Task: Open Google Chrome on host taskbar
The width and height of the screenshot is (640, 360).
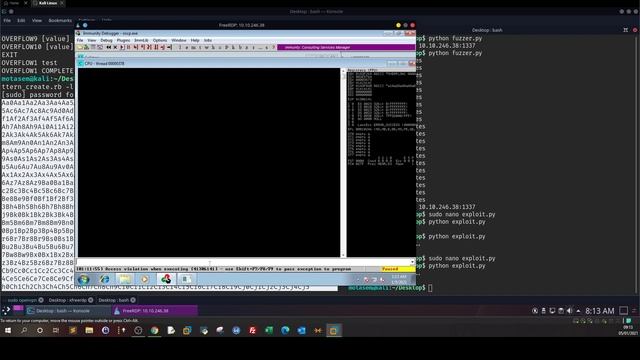Action: [x=154, y=330]
